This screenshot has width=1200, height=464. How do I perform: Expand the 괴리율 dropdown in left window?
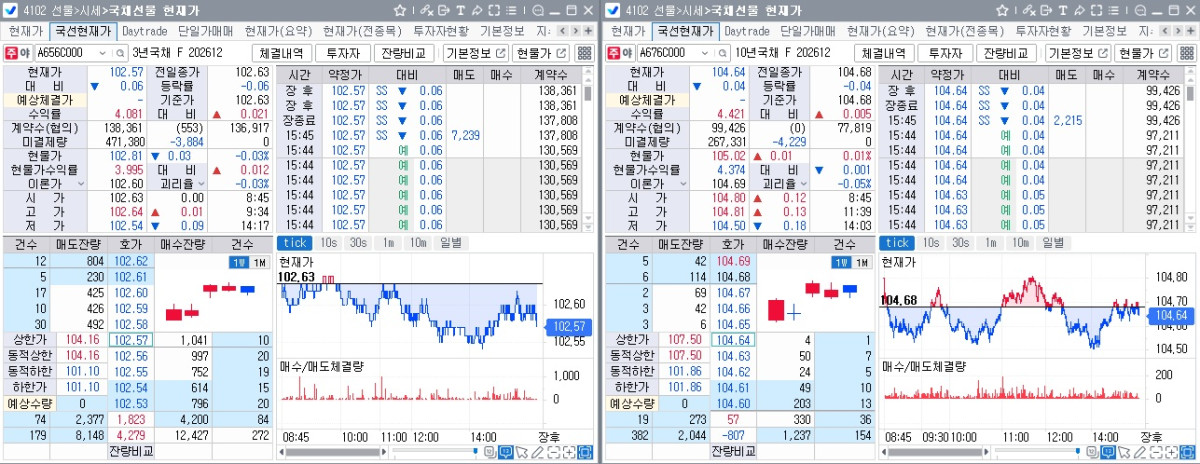(x=200, y=184)
